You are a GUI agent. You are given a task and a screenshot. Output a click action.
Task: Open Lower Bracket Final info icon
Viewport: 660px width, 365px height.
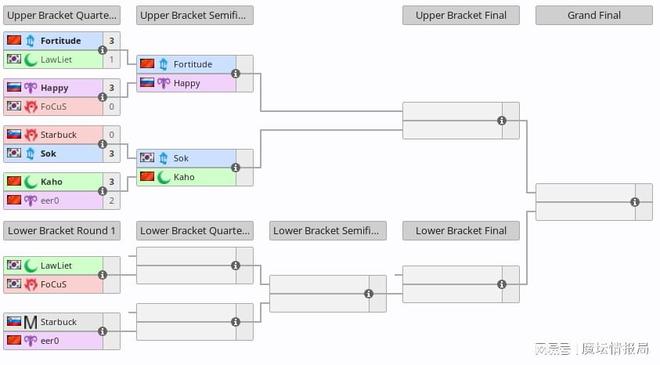click(502, 284)
